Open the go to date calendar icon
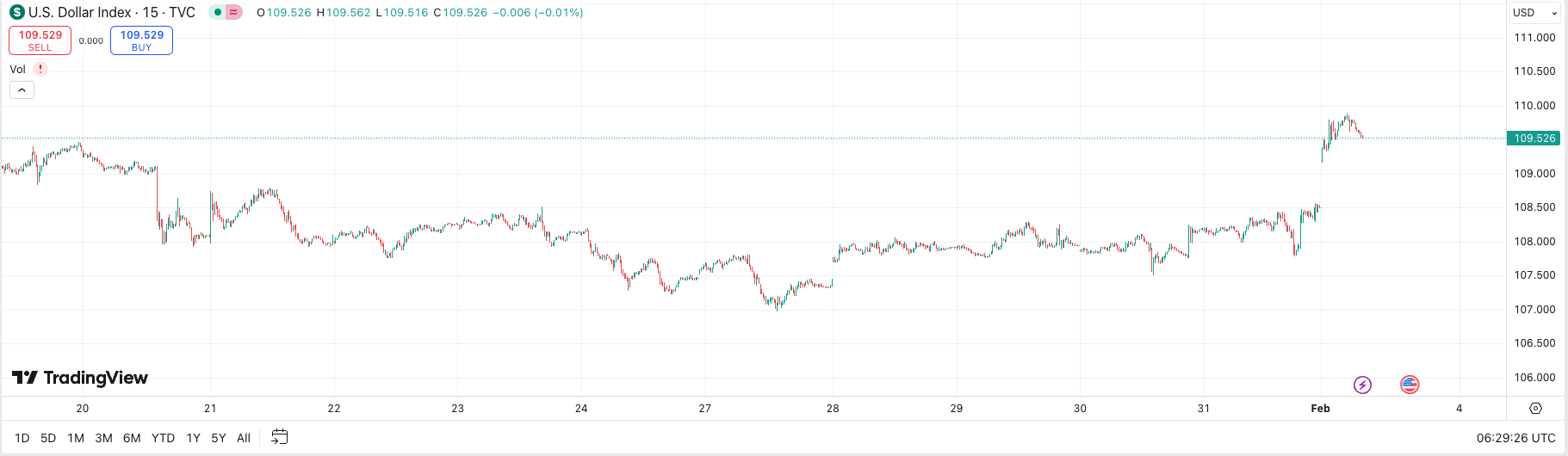1568x456 pixels. 279,437
